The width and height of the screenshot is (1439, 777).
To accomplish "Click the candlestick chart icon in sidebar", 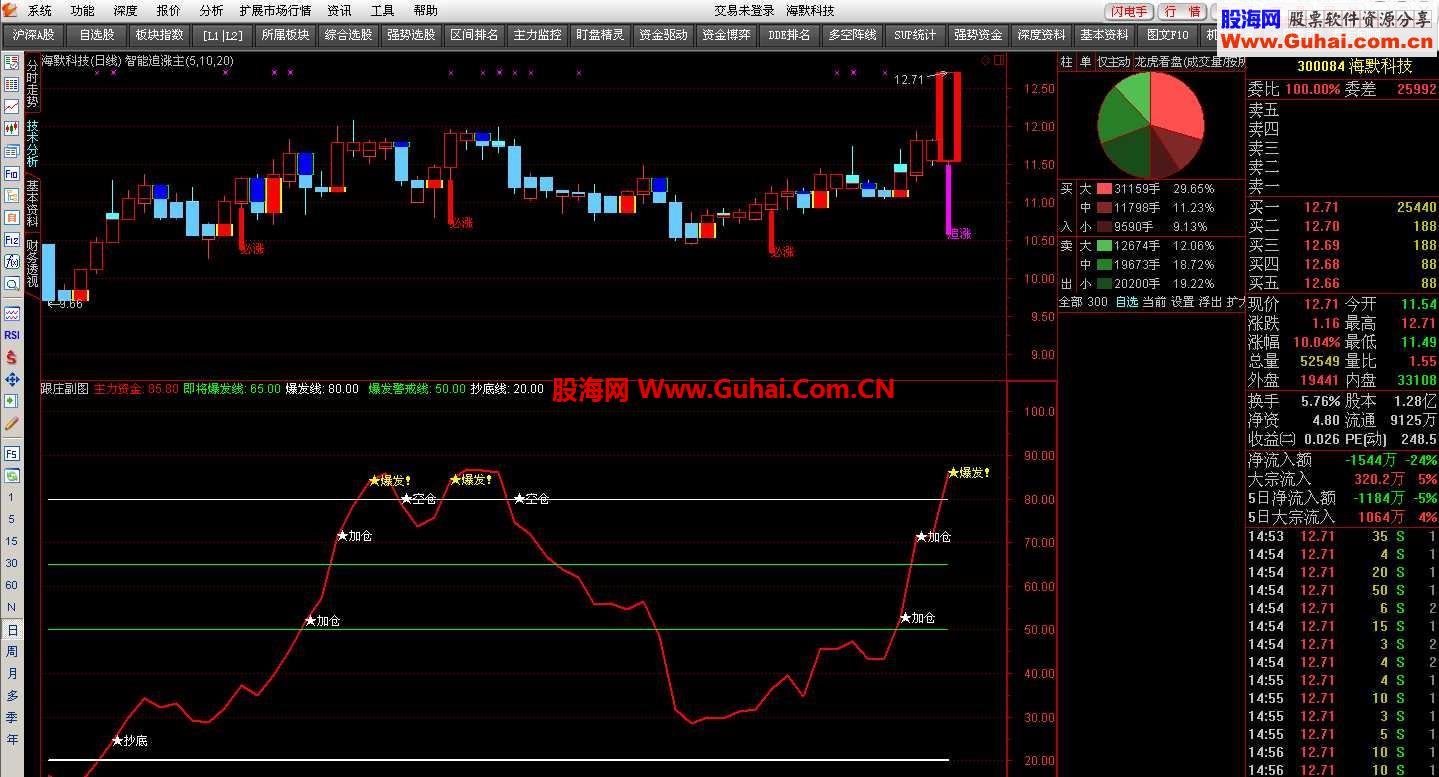I will point(12,128).
